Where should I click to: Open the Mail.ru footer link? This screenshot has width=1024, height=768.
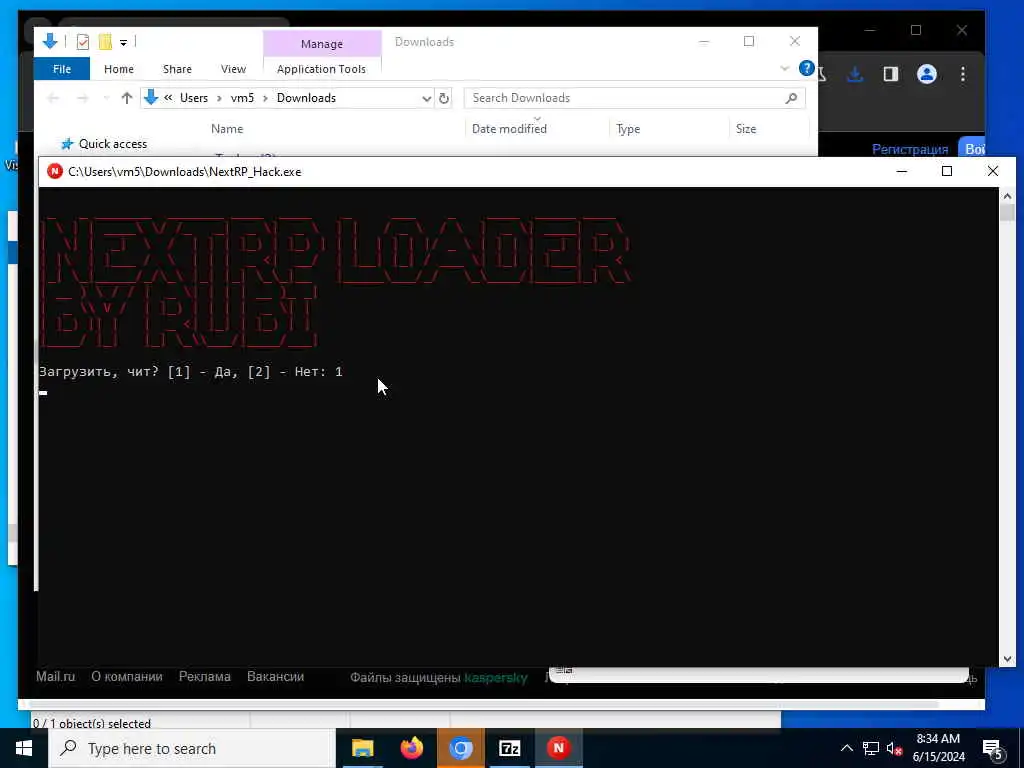56,677
